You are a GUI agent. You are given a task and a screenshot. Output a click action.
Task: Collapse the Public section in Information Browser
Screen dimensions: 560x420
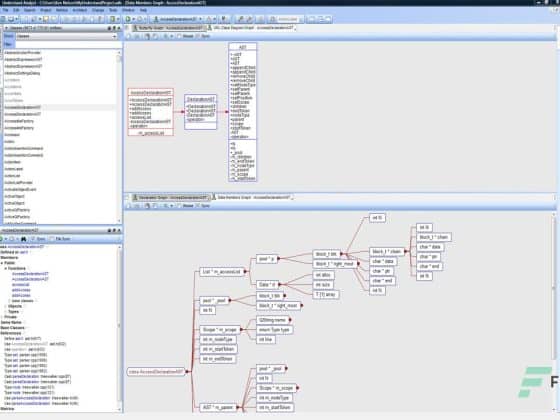tap(2, 263)
